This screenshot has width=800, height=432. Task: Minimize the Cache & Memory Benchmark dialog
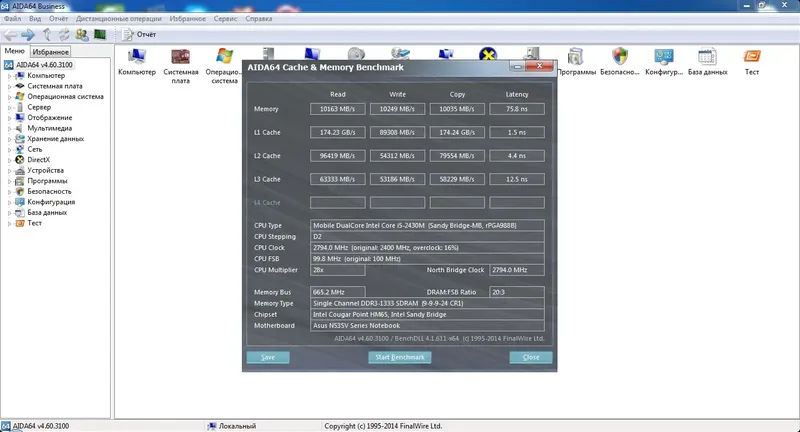click(x=517, y=66)
